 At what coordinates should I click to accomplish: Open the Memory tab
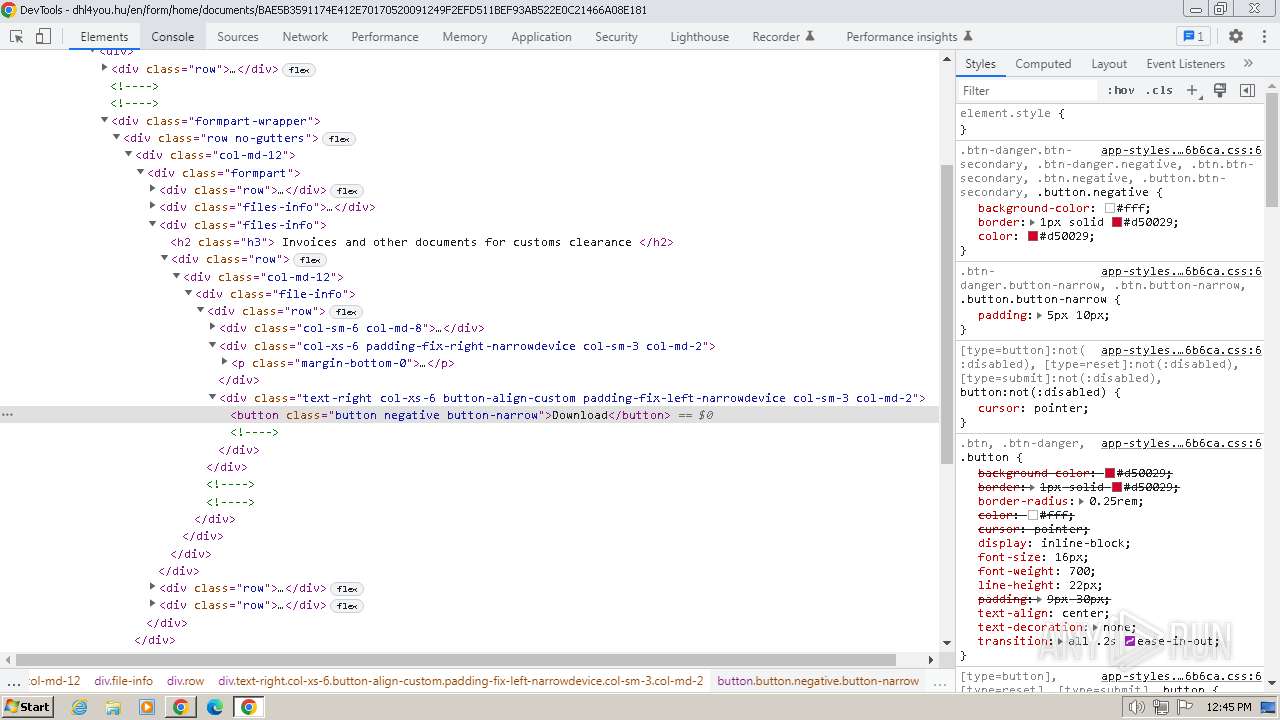point(465,36)
